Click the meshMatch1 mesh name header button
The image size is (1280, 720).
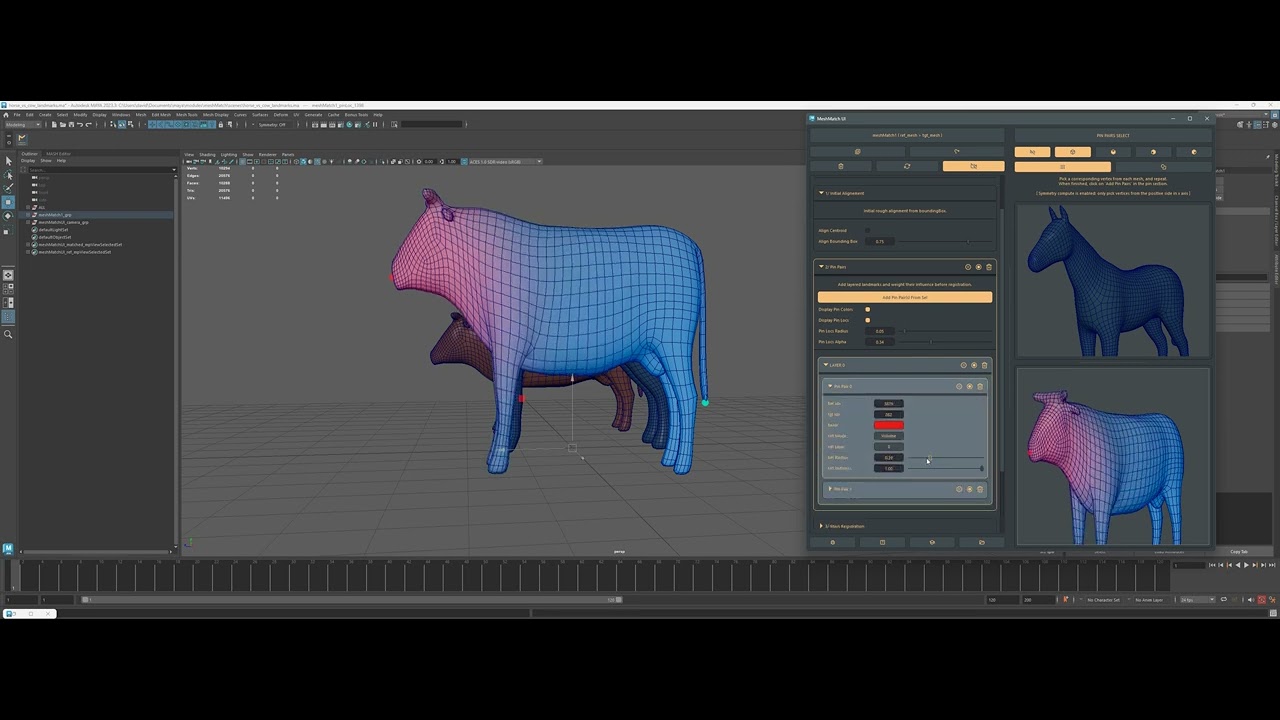pyautogui.click(x=907, y=135)
